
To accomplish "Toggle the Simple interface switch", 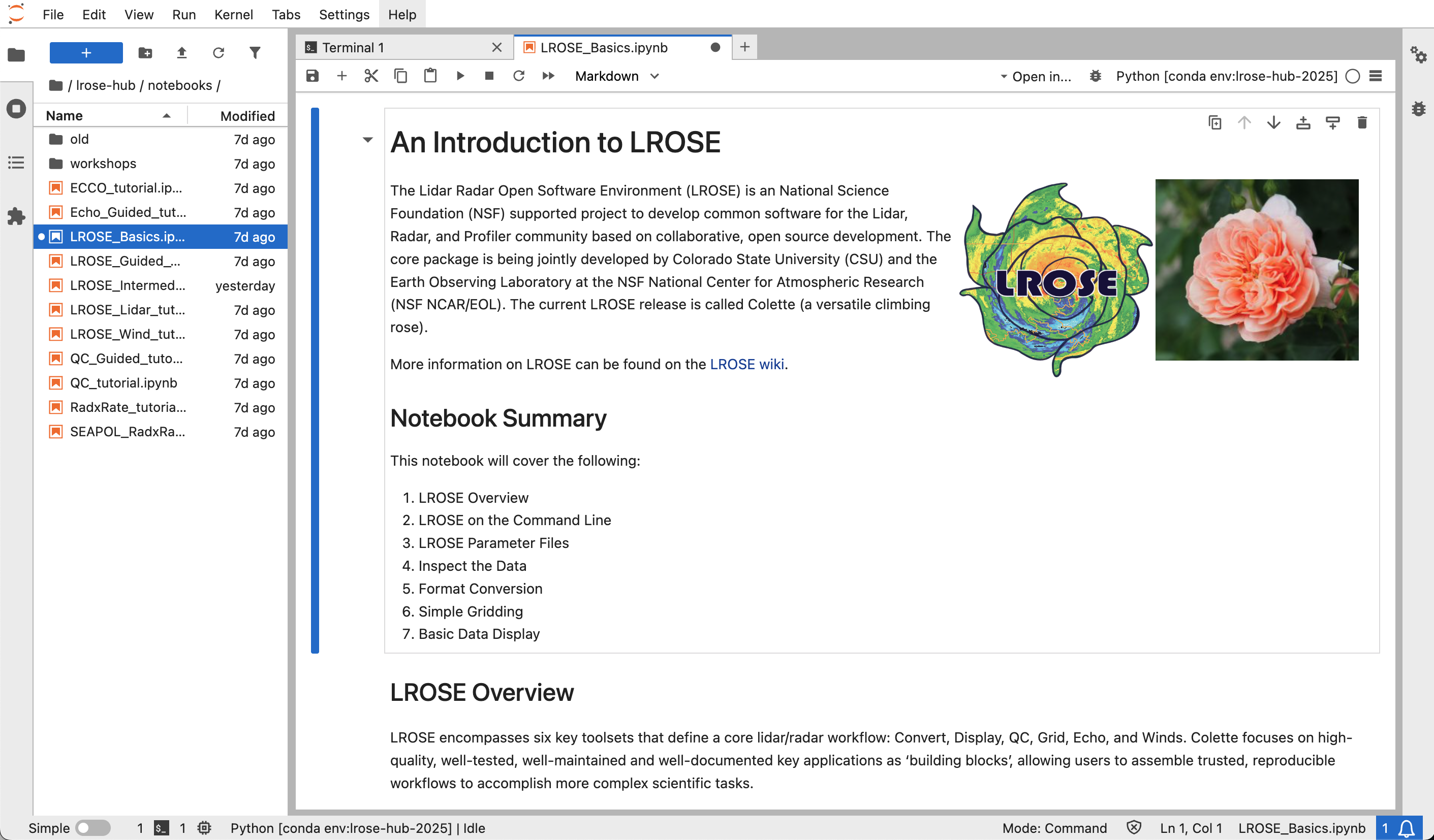I will [93, 828].
